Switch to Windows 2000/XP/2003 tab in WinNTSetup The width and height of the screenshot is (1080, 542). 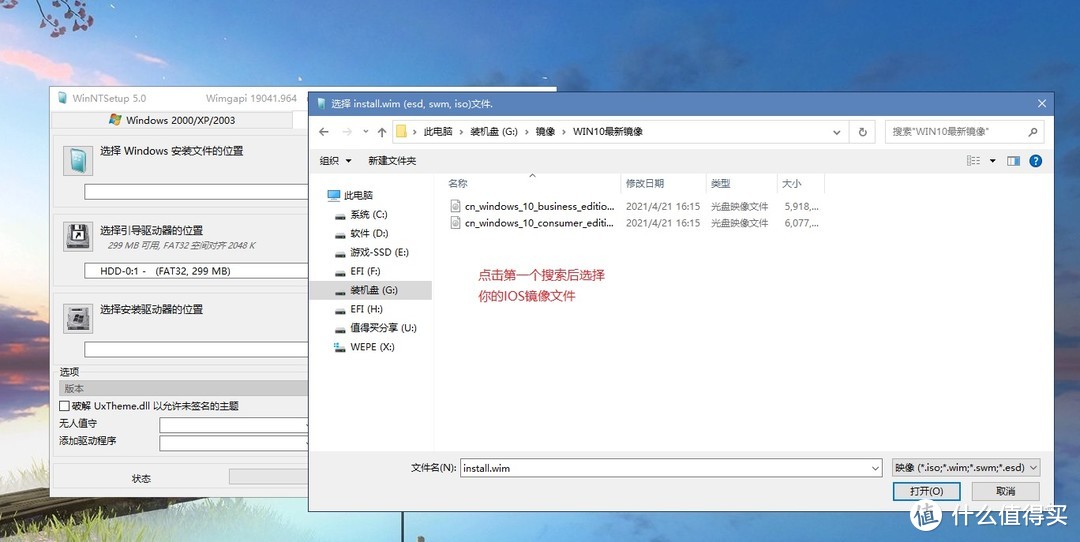coord(173,120)
